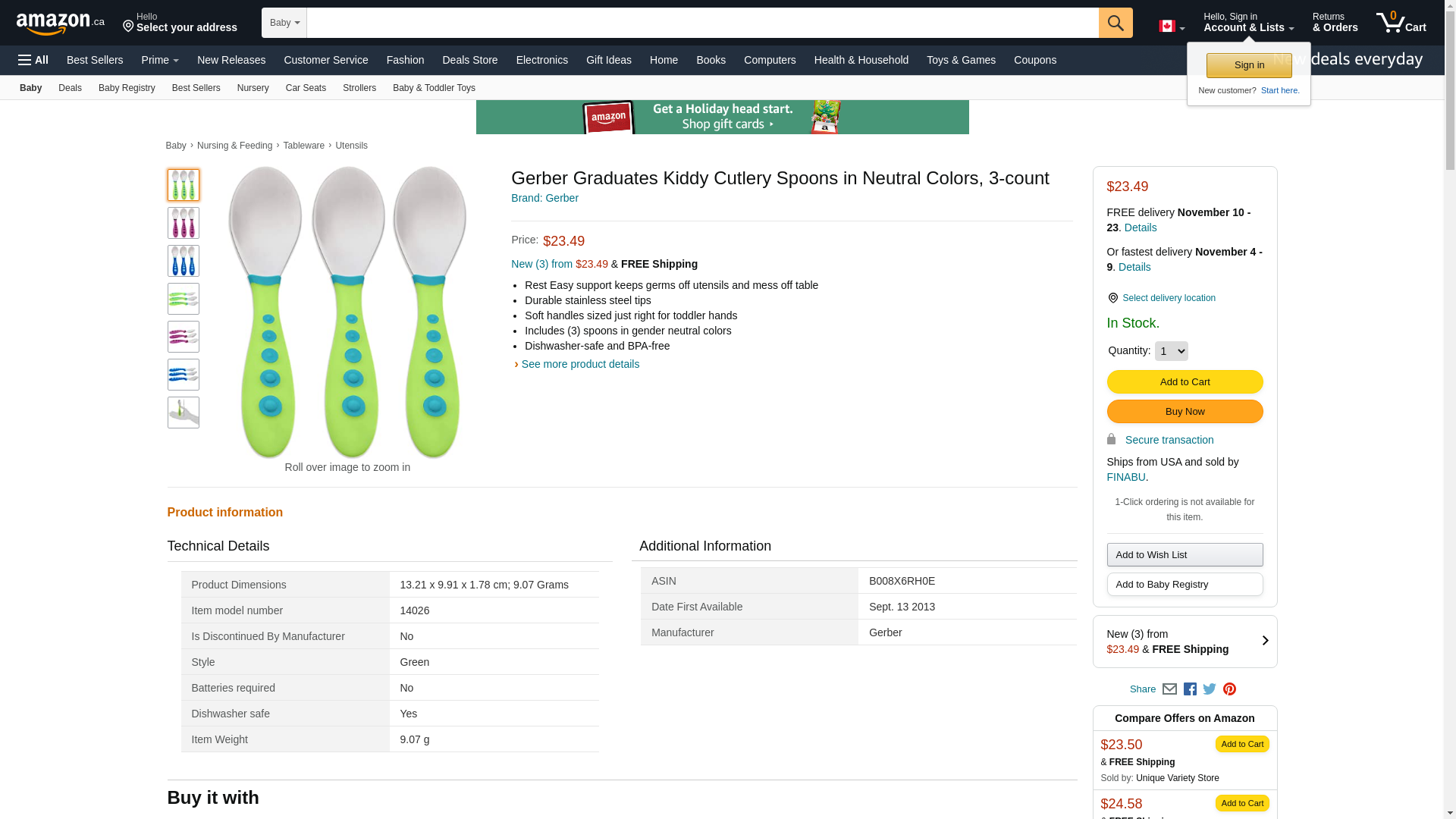Open the All hamburger menu

tap(33, 60)
